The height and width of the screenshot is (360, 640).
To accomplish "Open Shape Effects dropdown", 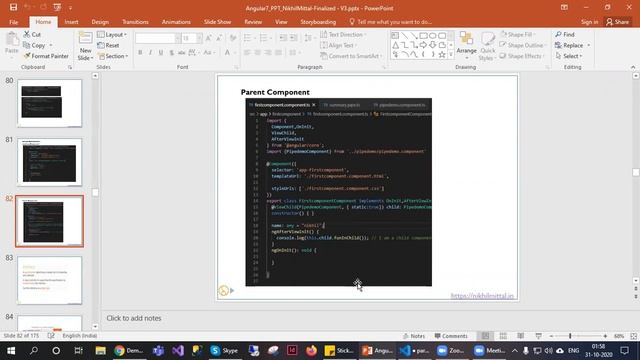I will click(522, 56).
